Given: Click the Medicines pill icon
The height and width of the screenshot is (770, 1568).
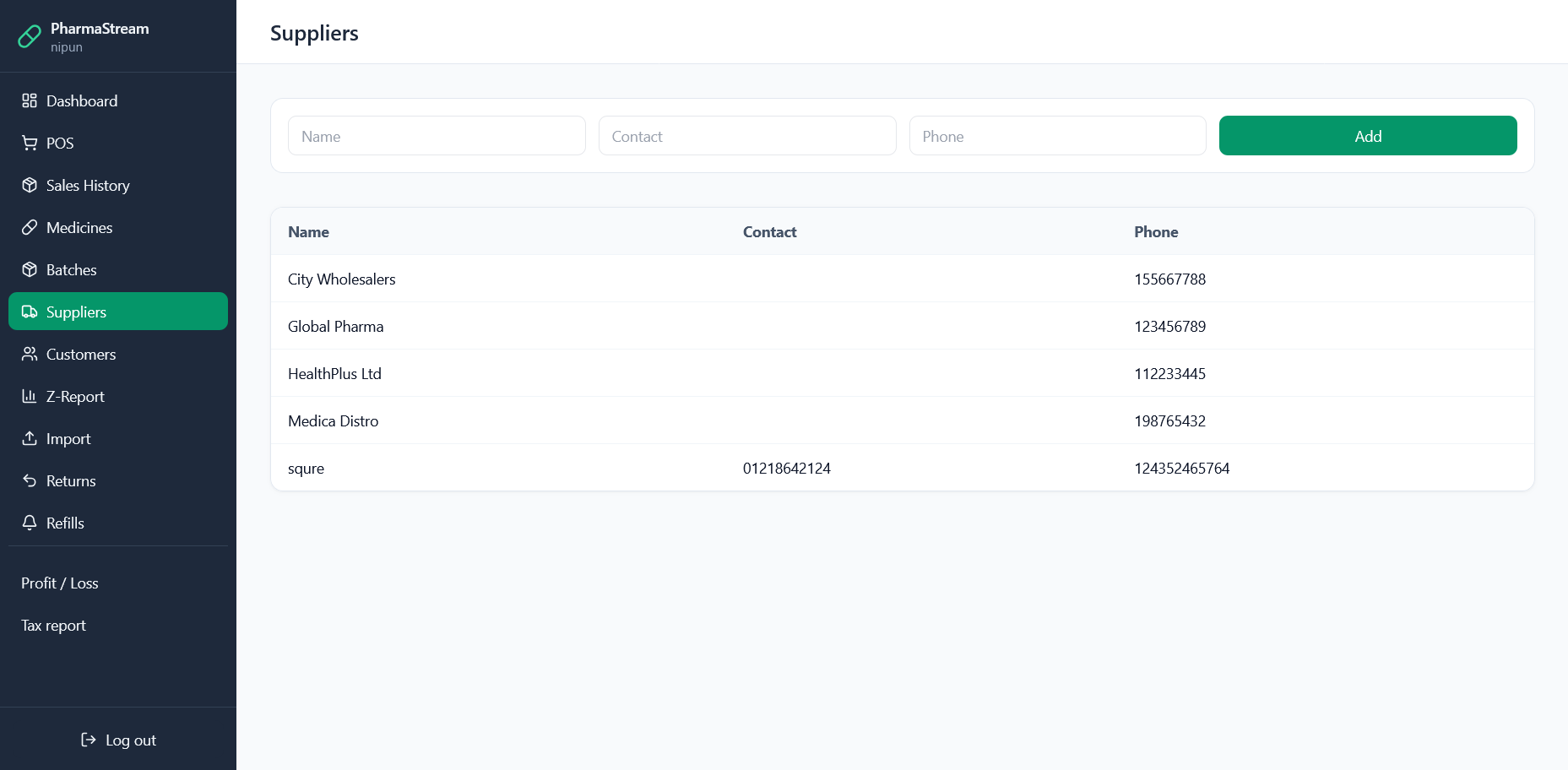Looking at the screenshot, I should (30, 227).
